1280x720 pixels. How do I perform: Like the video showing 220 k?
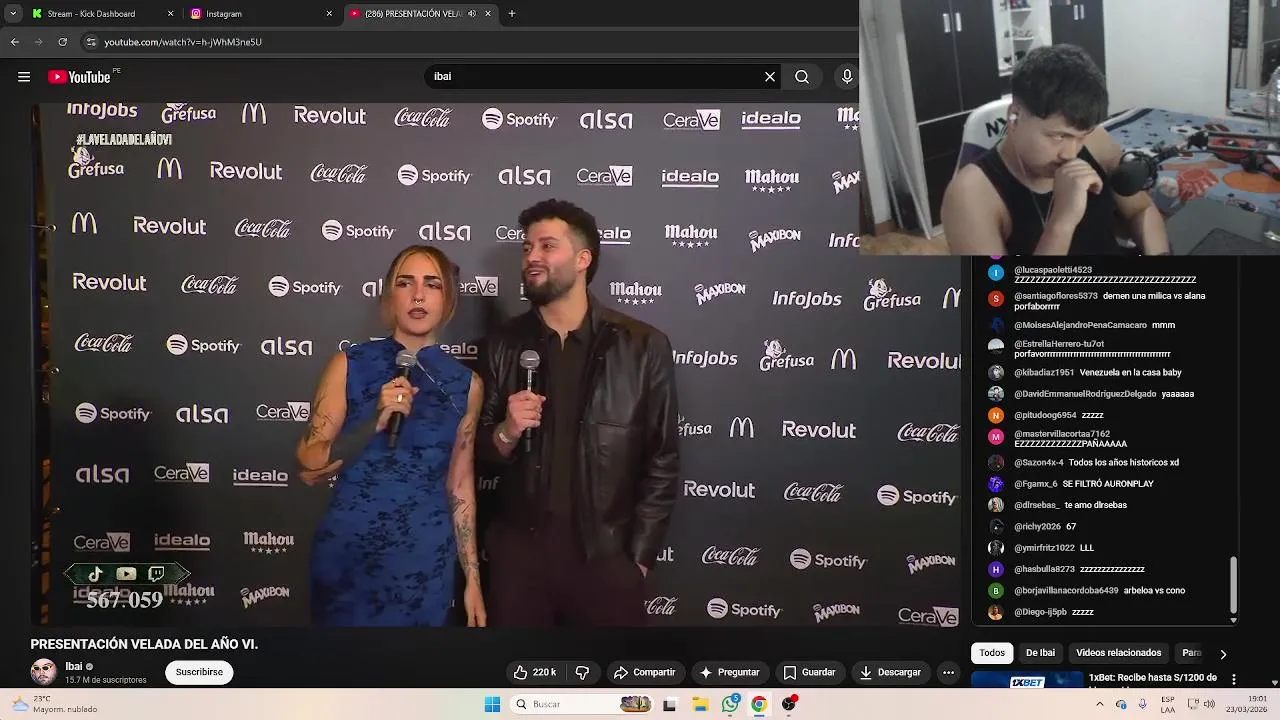(x=534, y=672)
